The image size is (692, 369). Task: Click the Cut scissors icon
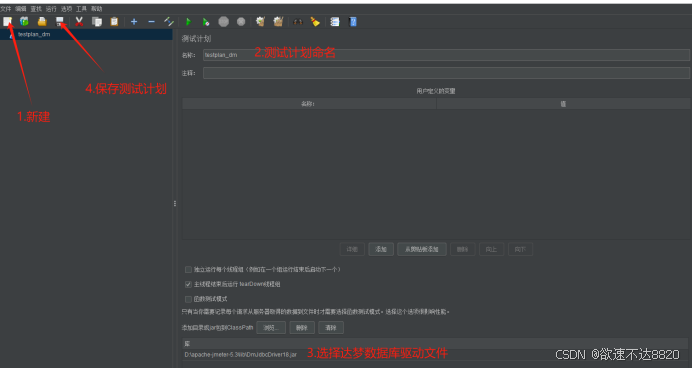pos(79,21)
